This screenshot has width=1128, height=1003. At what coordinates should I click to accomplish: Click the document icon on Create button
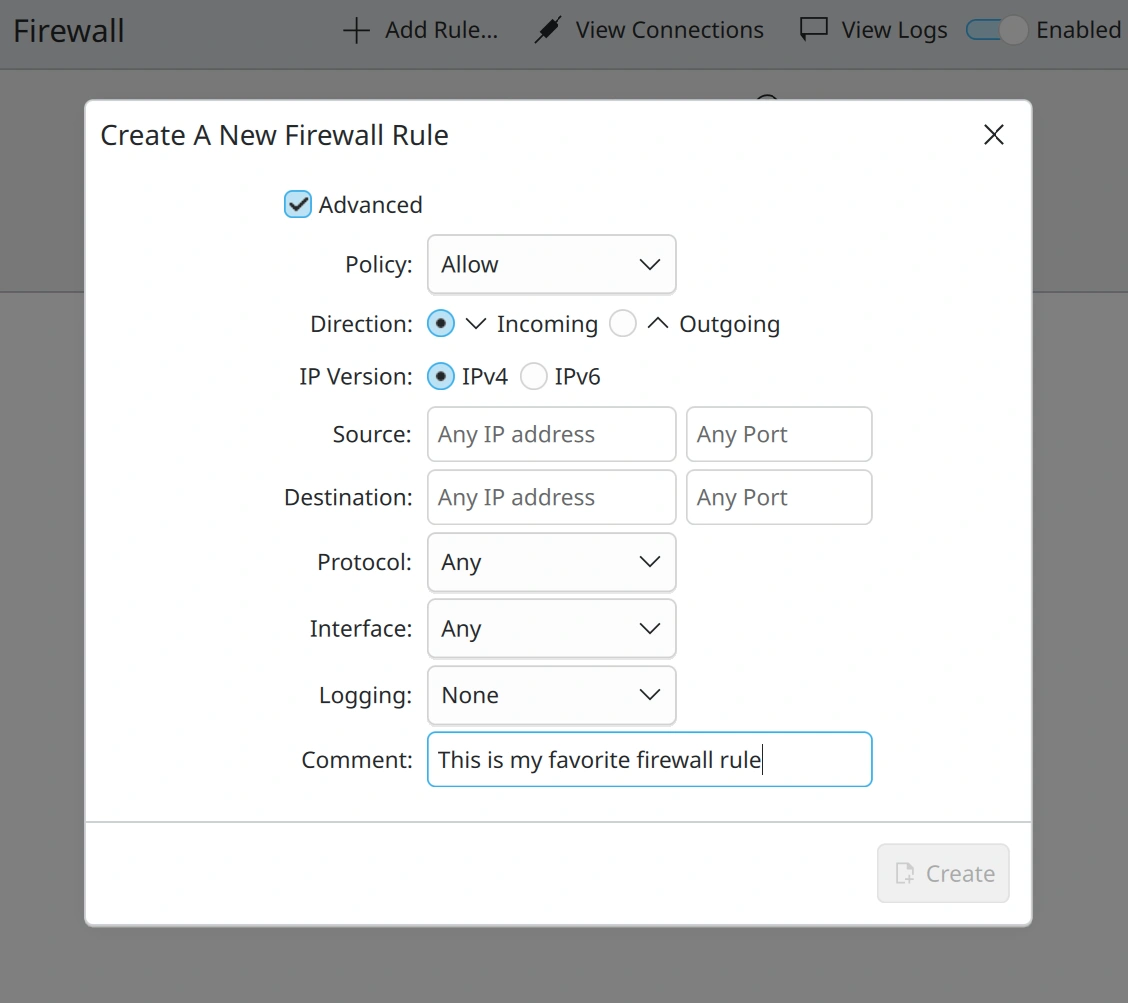(x=905, y=873)
